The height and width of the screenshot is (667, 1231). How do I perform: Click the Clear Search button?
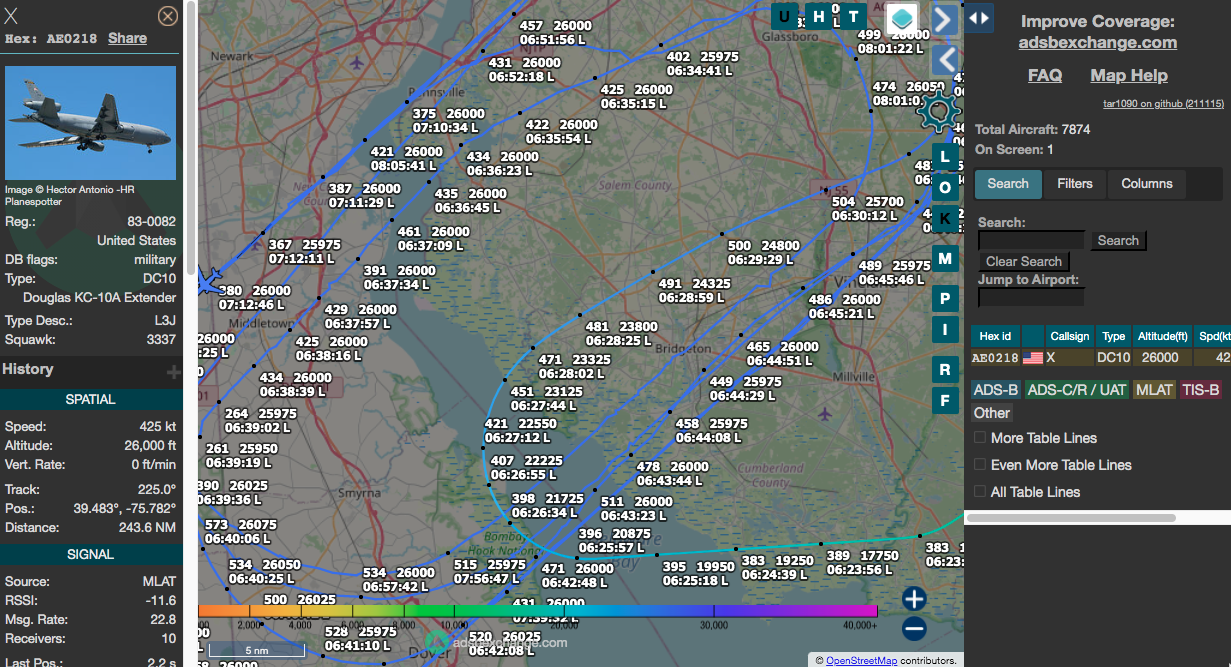(x=1024, y=261)
